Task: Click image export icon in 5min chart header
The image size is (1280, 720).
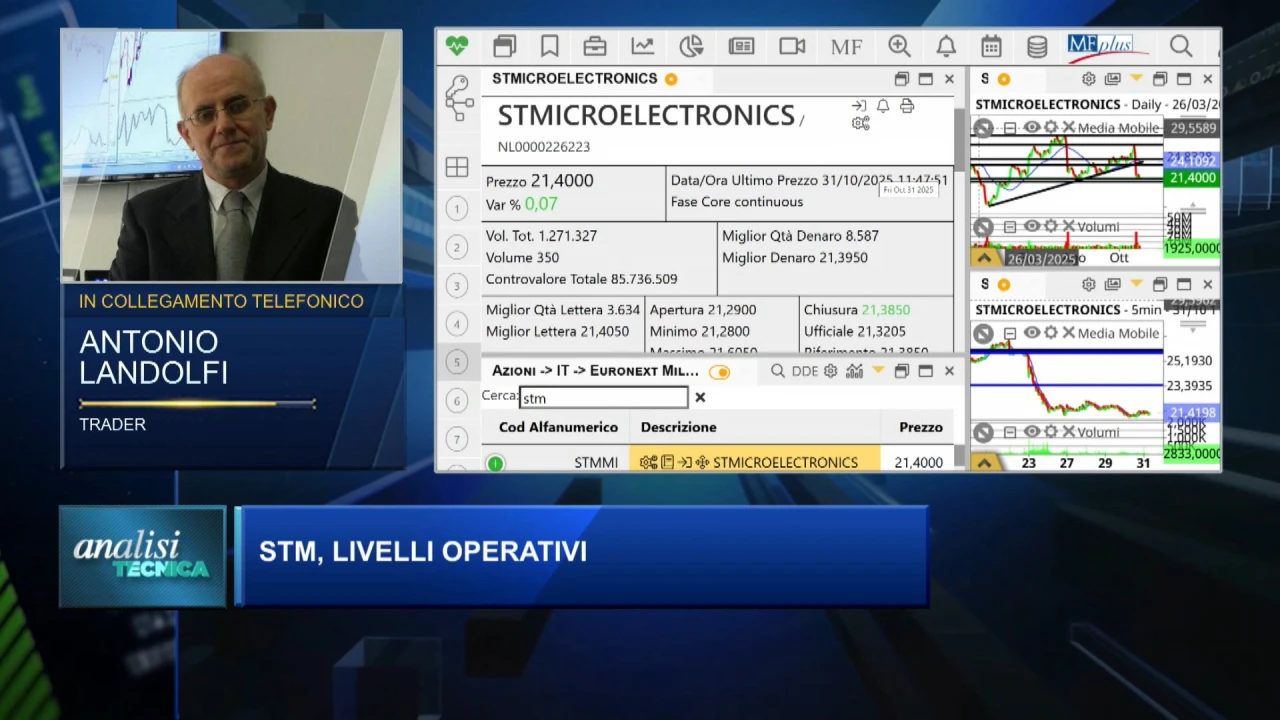Action: pyautogui.click(x=1112, y=284)
